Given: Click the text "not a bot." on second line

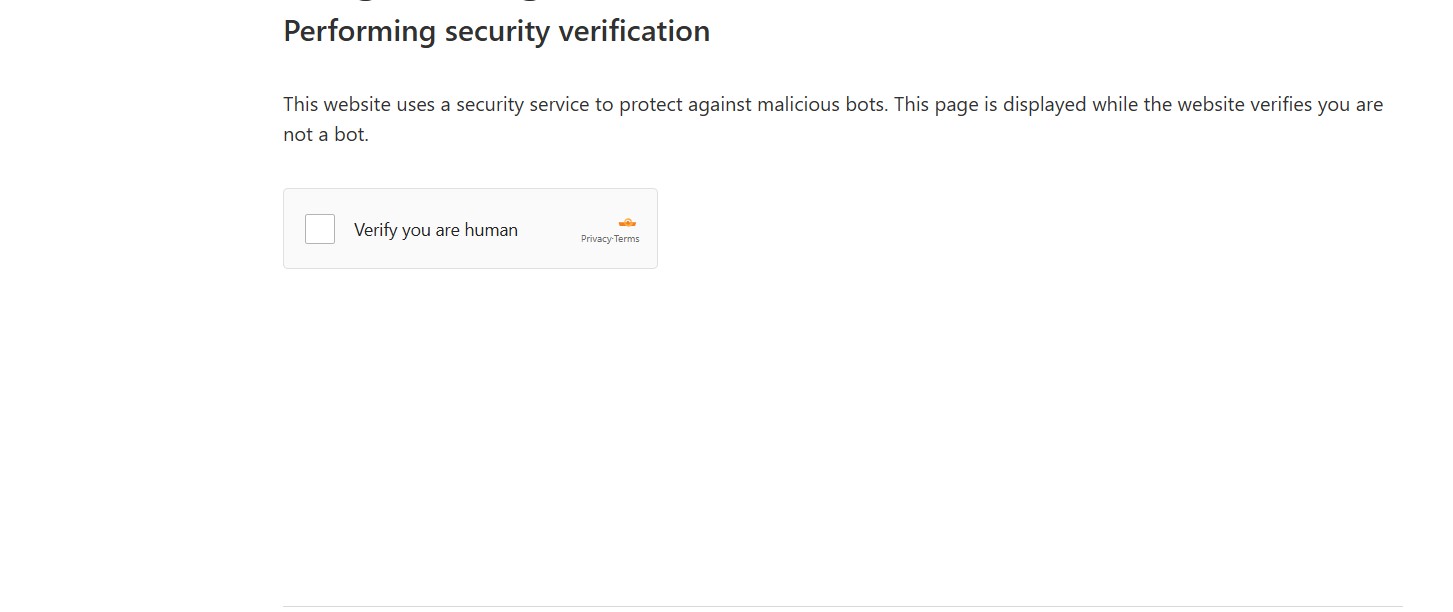Looking at the screenshot, I should (x=326, y=134).
